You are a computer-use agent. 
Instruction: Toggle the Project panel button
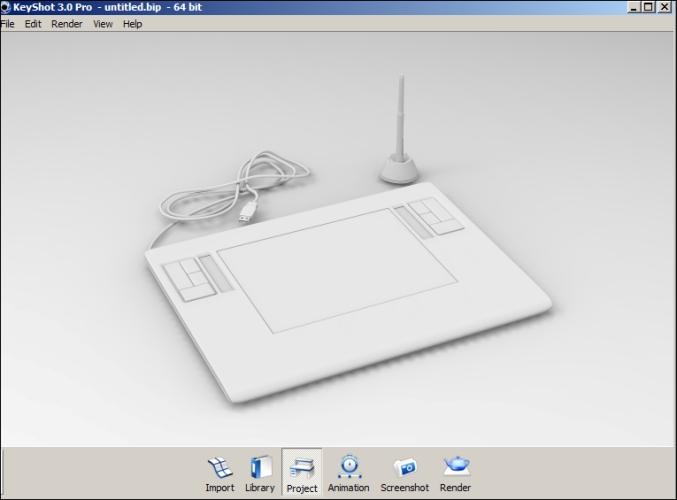[x=302, y=474]
